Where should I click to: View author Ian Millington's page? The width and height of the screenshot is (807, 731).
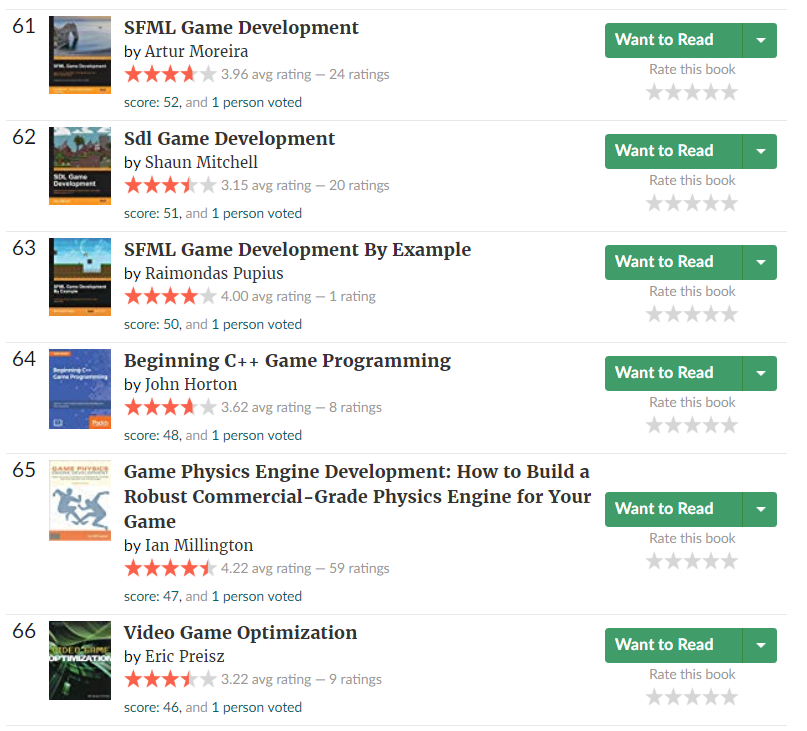[199, 545]
